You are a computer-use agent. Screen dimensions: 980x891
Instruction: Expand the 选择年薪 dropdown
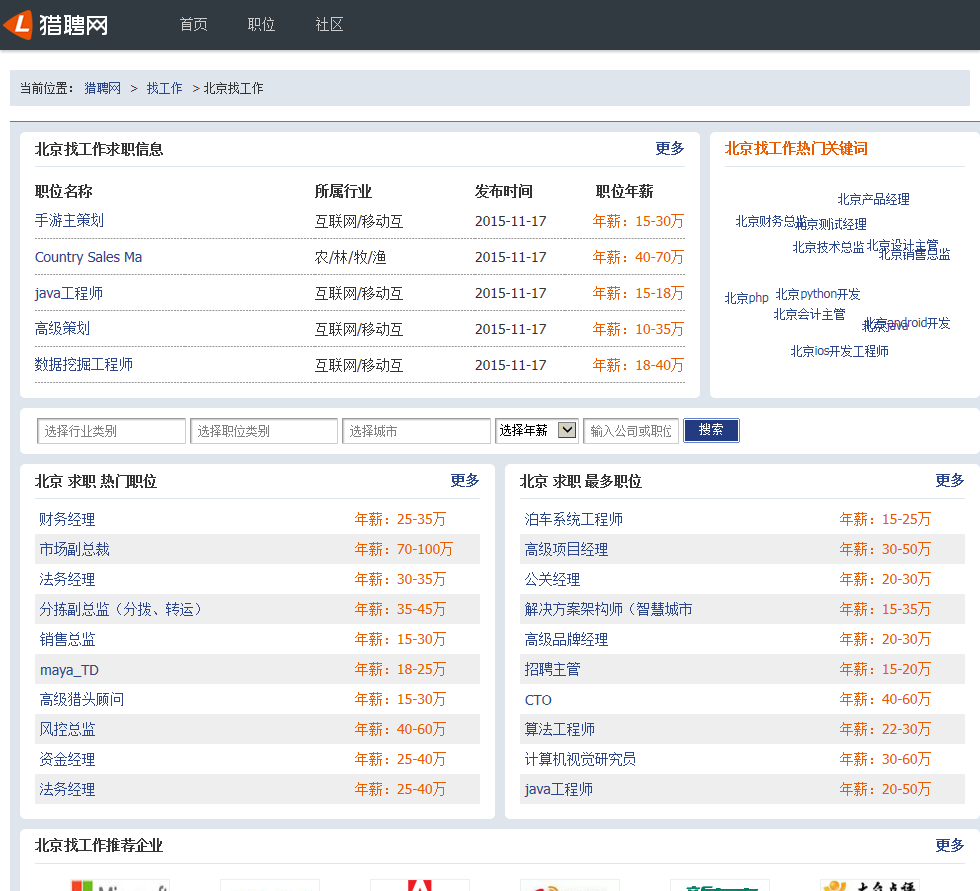(537, 431)
